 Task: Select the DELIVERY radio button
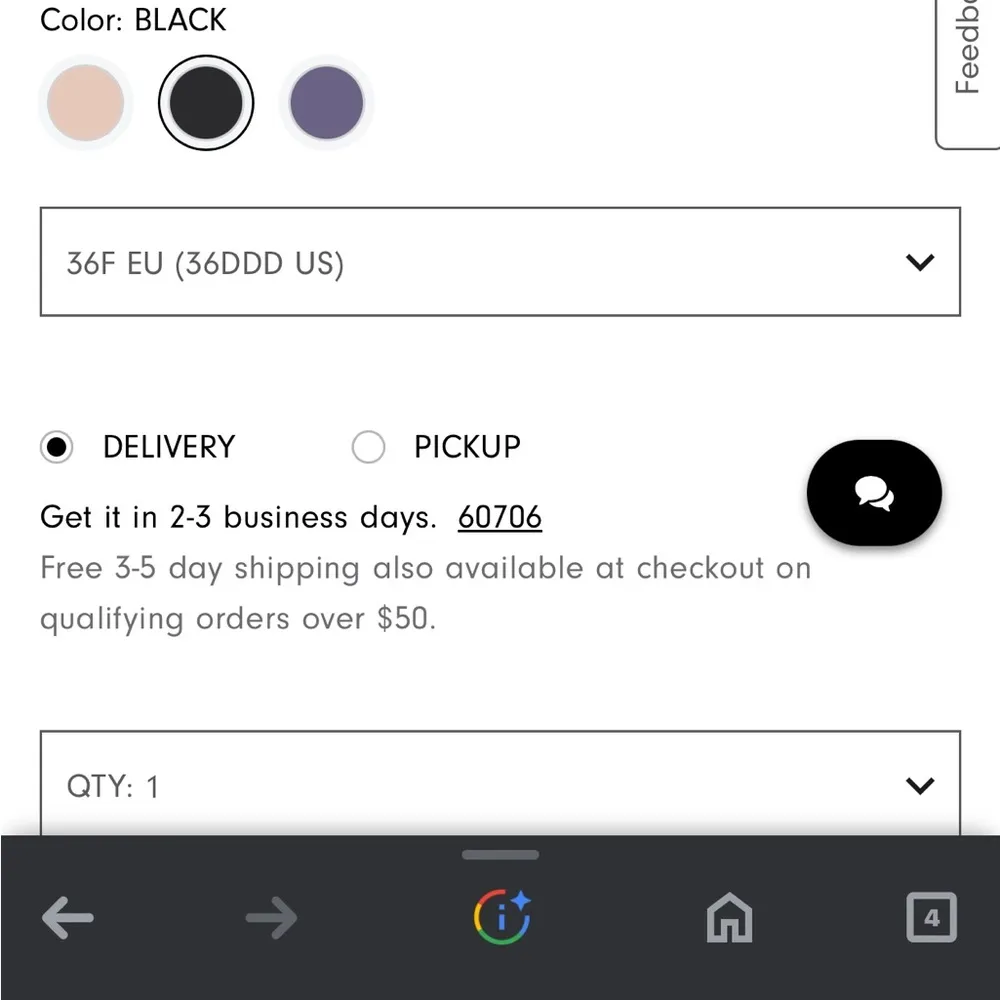tap(57, 447)
